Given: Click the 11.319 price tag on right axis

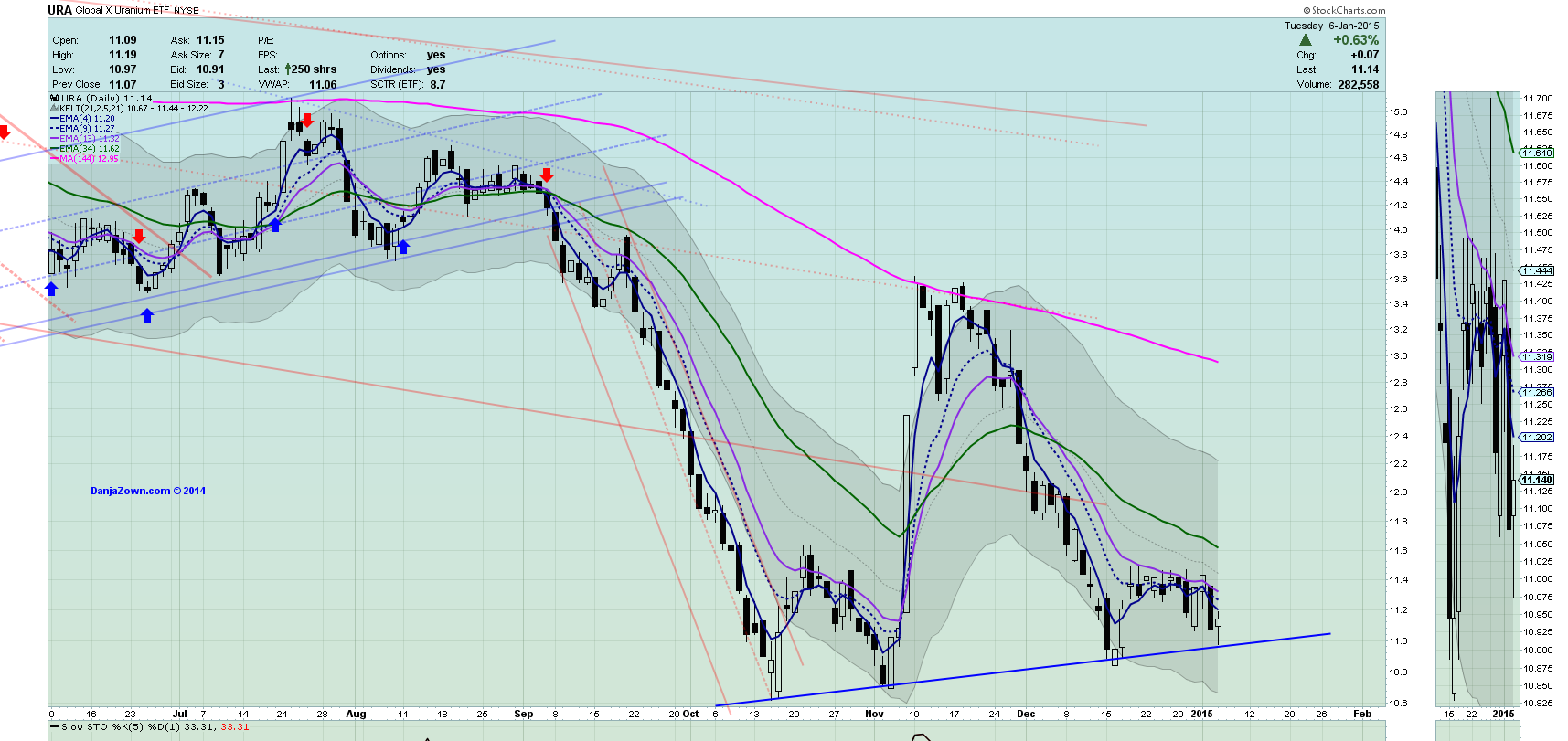Looking at the screenshot, I should pos(1537,356).
